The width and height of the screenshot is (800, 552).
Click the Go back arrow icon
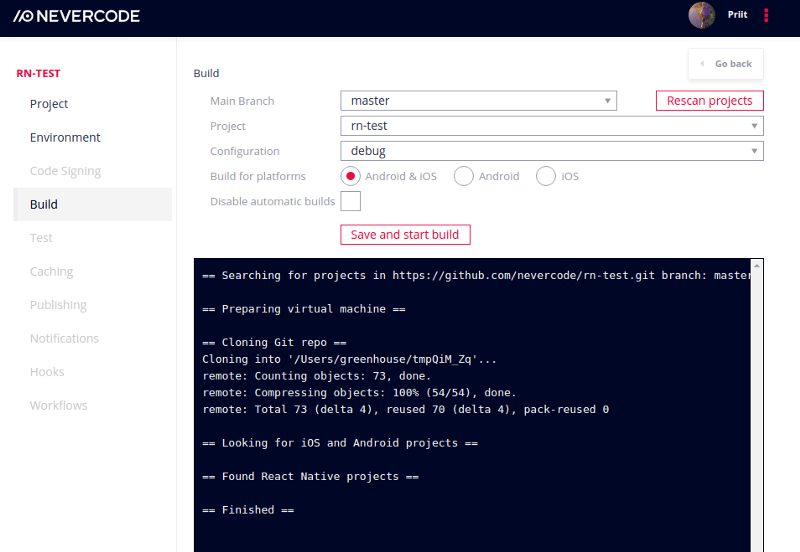pos(703,64)
